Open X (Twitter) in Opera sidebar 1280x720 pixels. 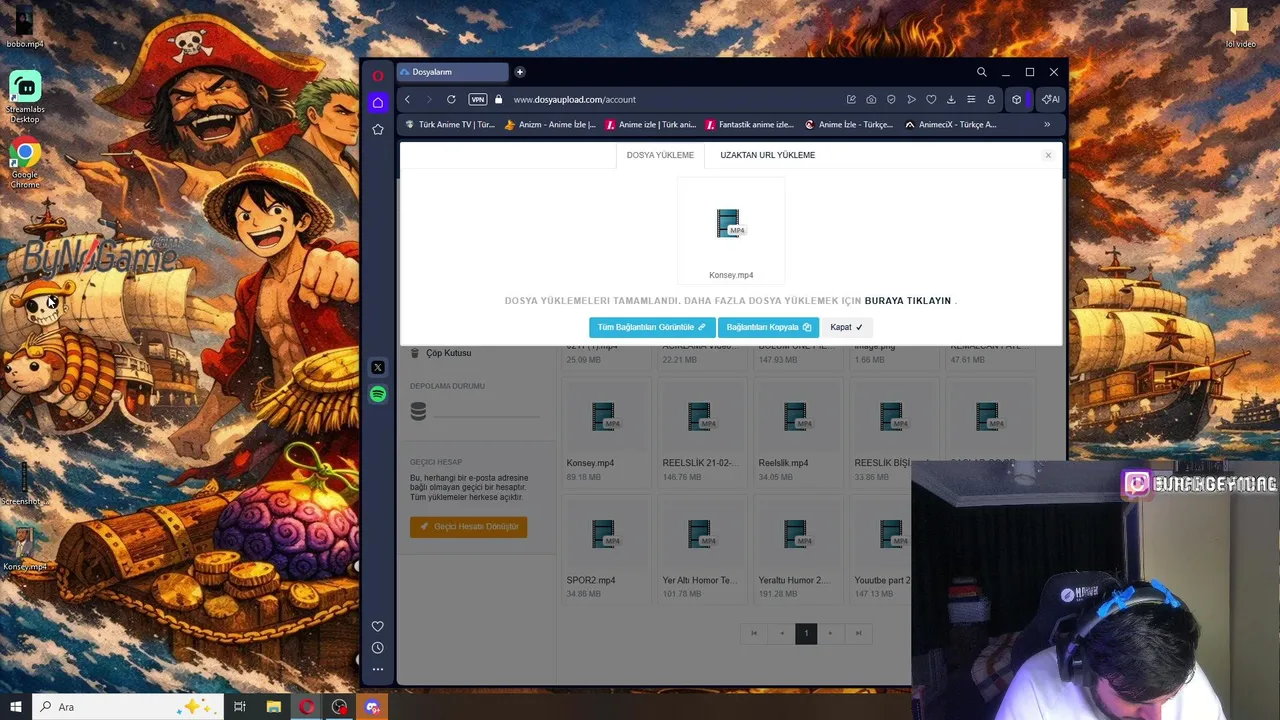click(x=378, y=368)
